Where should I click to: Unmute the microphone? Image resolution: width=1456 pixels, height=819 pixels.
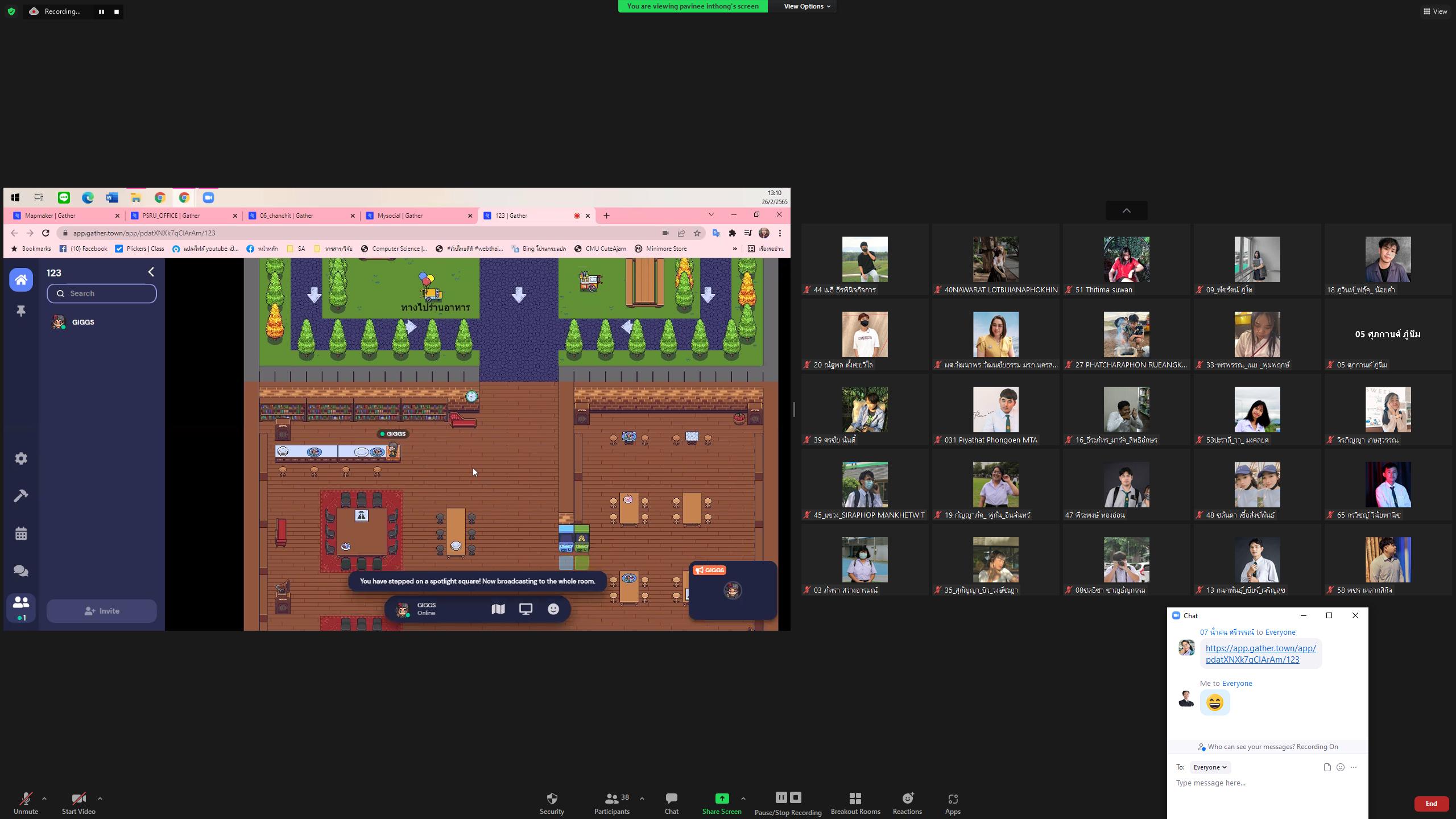(26, 803)
